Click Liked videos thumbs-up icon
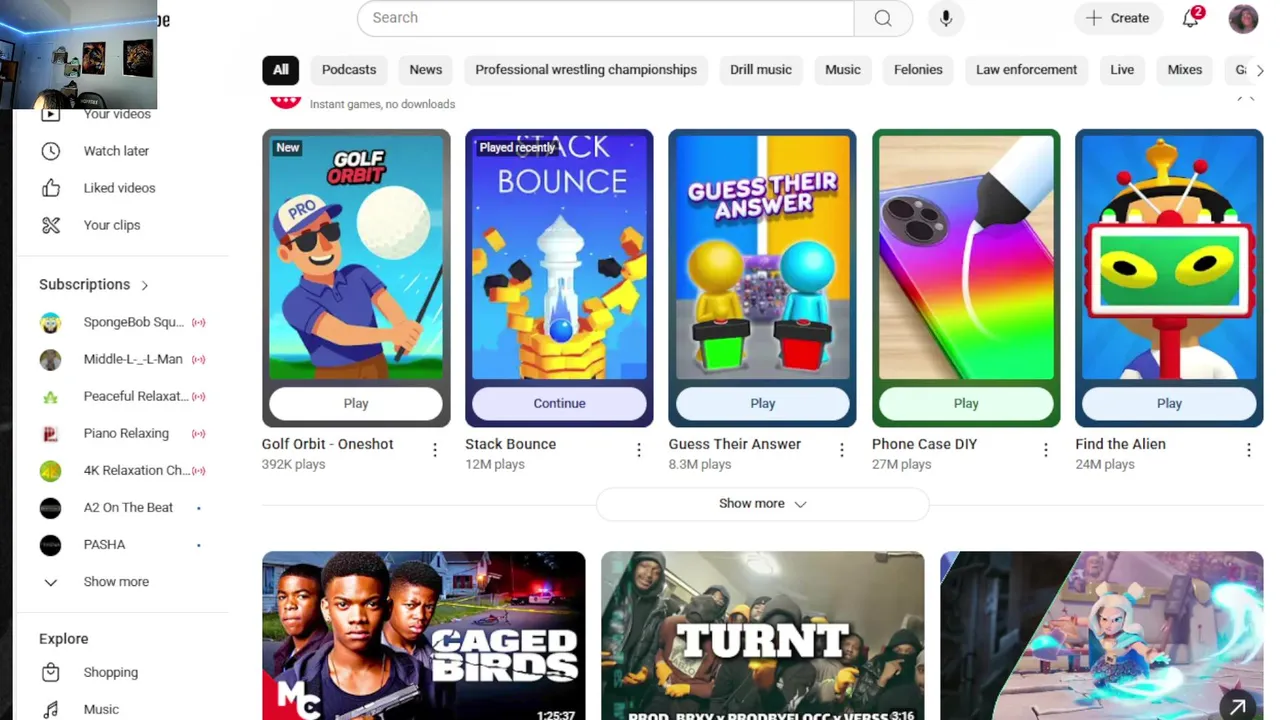 point(51,188)
